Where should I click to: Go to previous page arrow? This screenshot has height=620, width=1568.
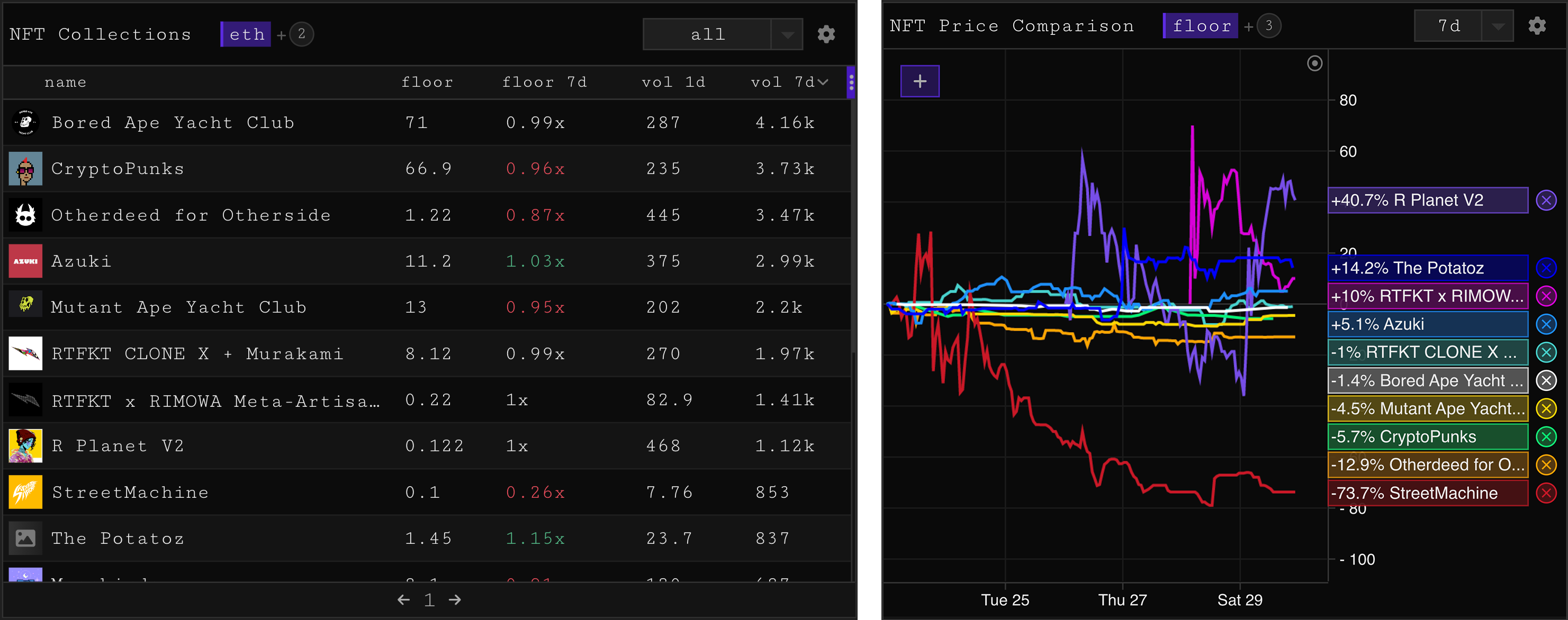coord(403,600)
